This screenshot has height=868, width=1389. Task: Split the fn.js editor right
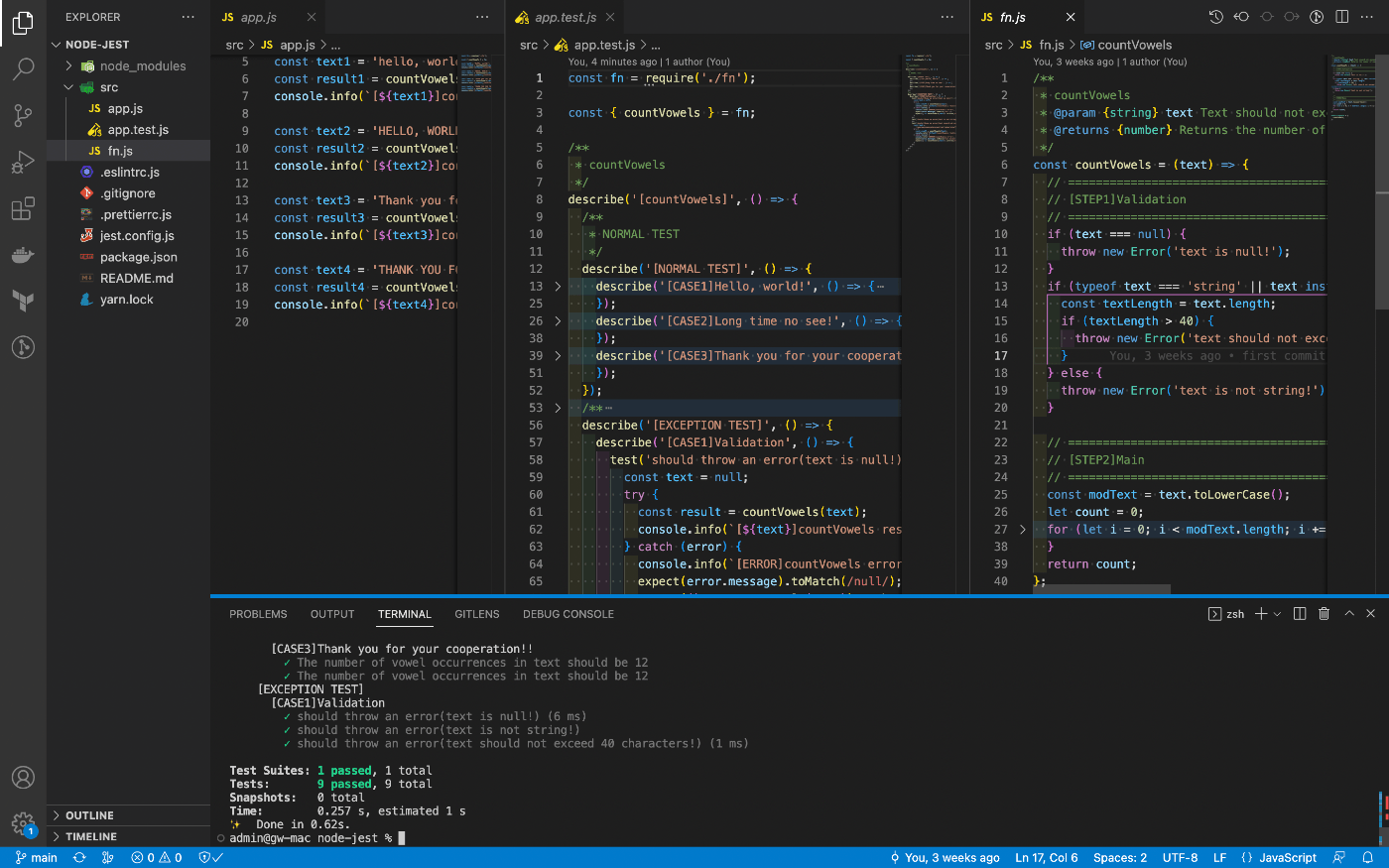tap(1342, 17)
